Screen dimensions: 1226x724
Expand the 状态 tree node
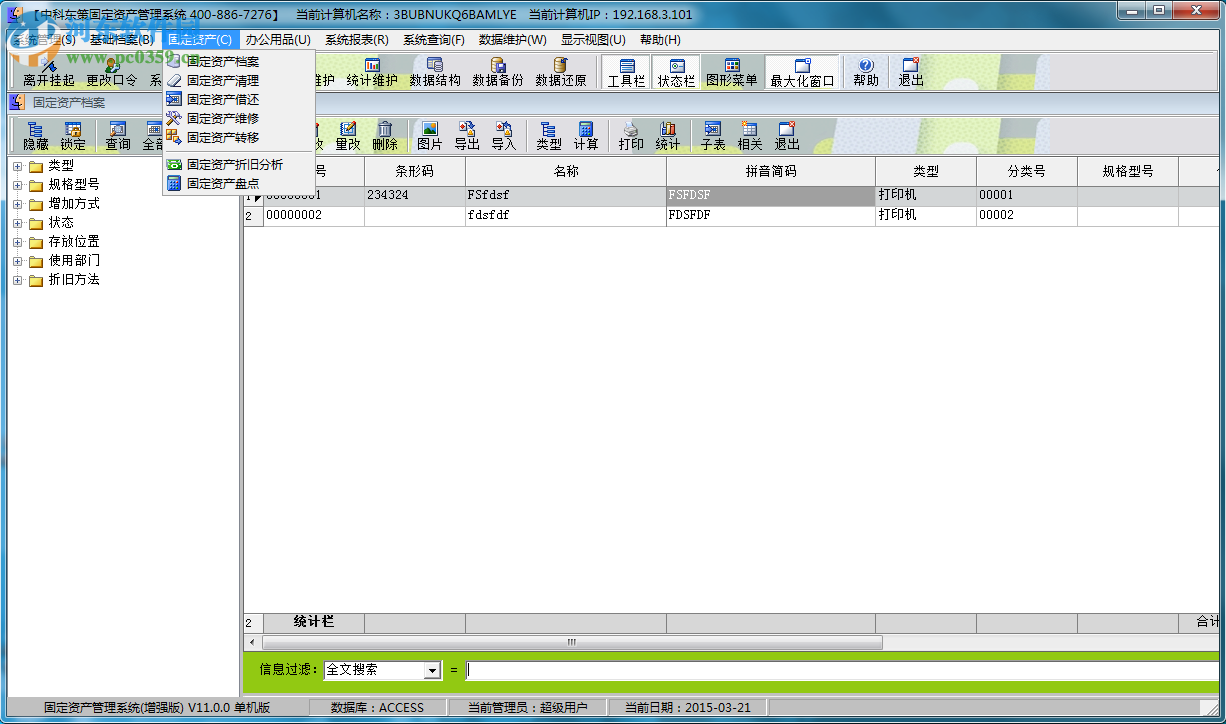point(17,223)
